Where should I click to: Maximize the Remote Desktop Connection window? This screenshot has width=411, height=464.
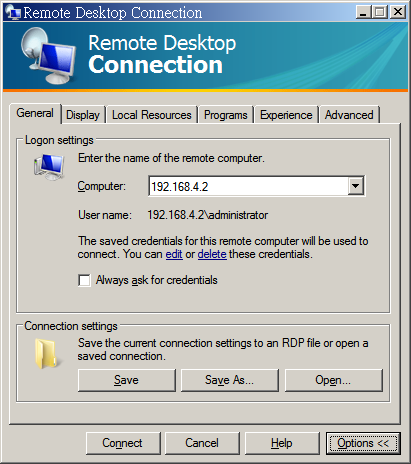click(x=380, y=12)
